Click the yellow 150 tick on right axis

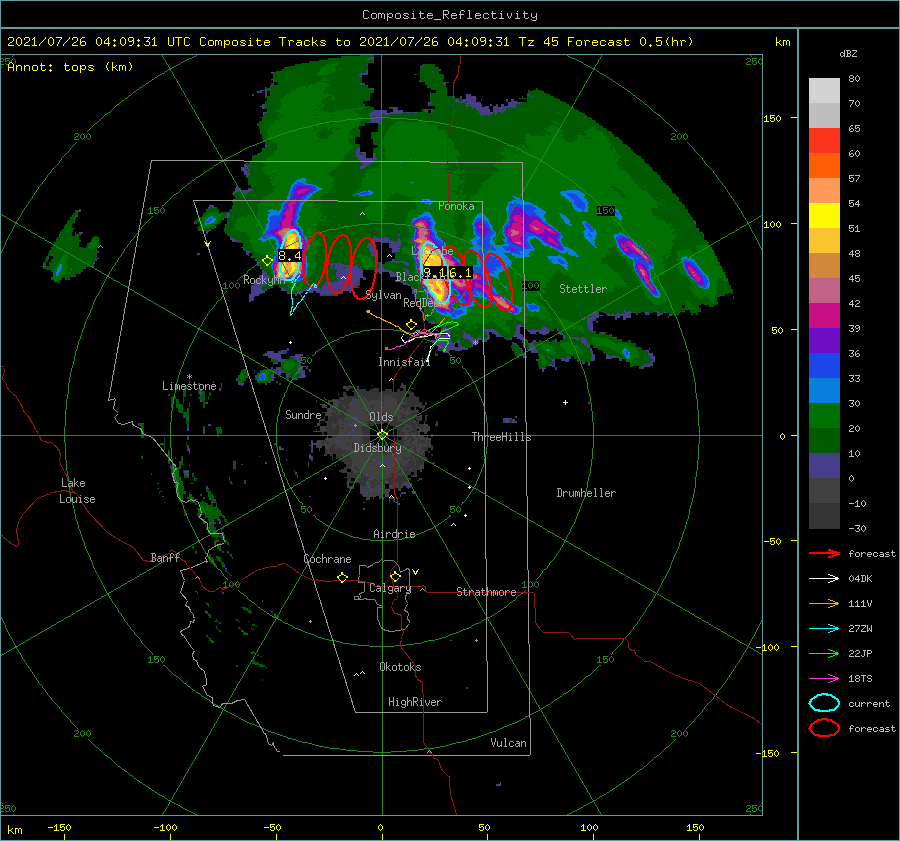[x=772, y=118]
